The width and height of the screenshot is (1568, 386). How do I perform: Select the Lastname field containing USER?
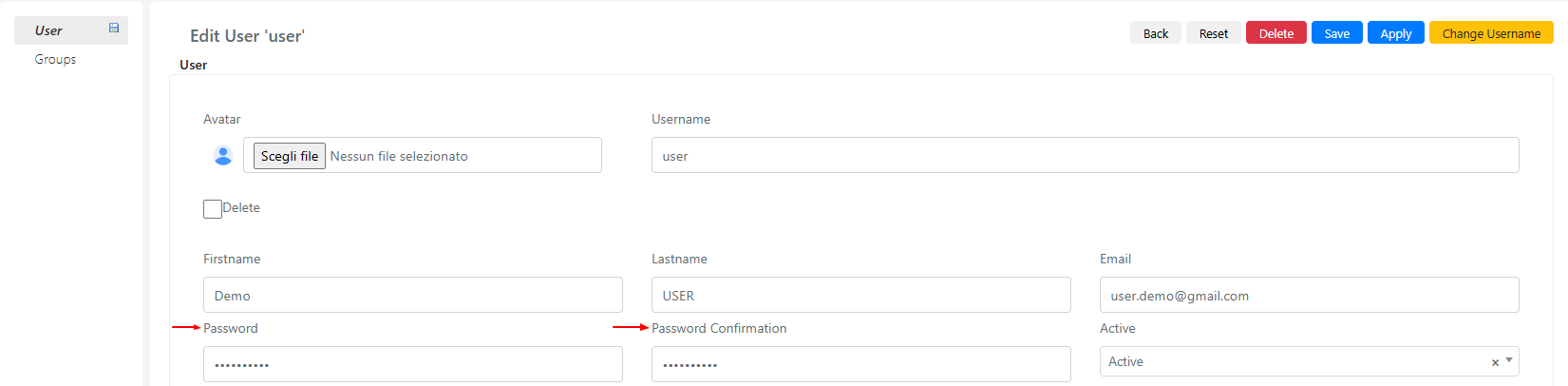click(861, 295)
